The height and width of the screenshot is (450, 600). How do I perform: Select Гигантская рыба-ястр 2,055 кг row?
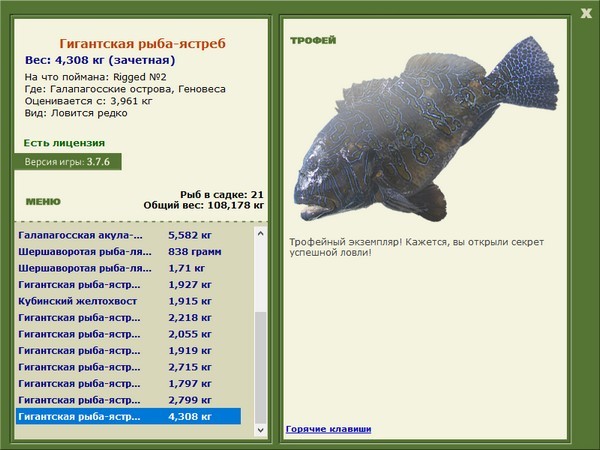(x=128, y=334)
